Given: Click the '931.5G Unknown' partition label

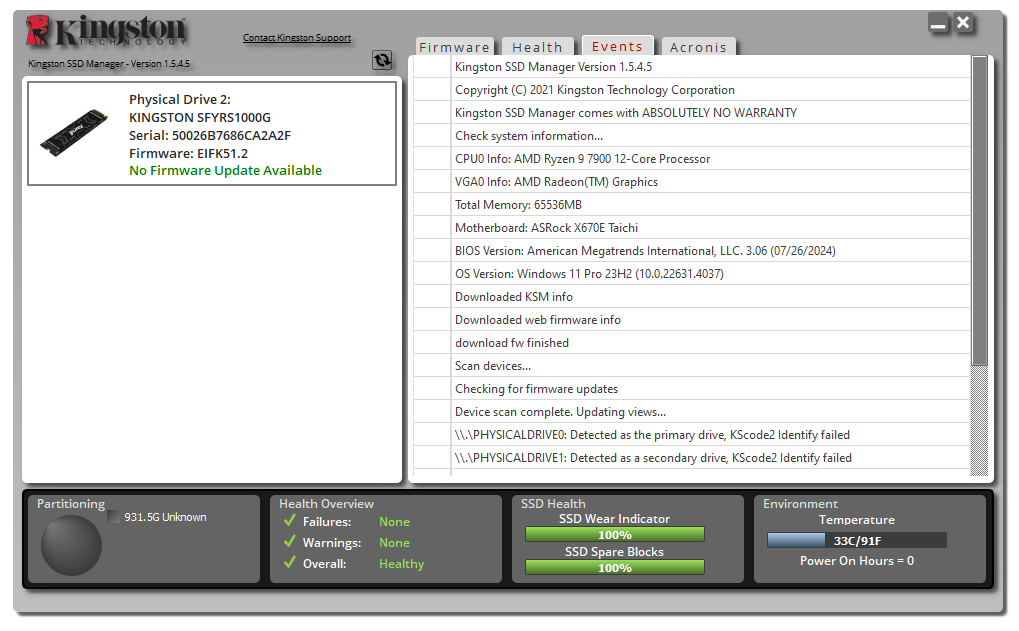Looking at the screenshot, I should point(166,517).
